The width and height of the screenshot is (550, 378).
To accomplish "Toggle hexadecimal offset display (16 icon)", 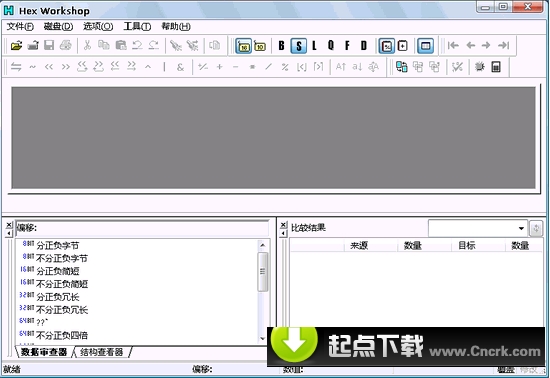I will click(243, 46).
